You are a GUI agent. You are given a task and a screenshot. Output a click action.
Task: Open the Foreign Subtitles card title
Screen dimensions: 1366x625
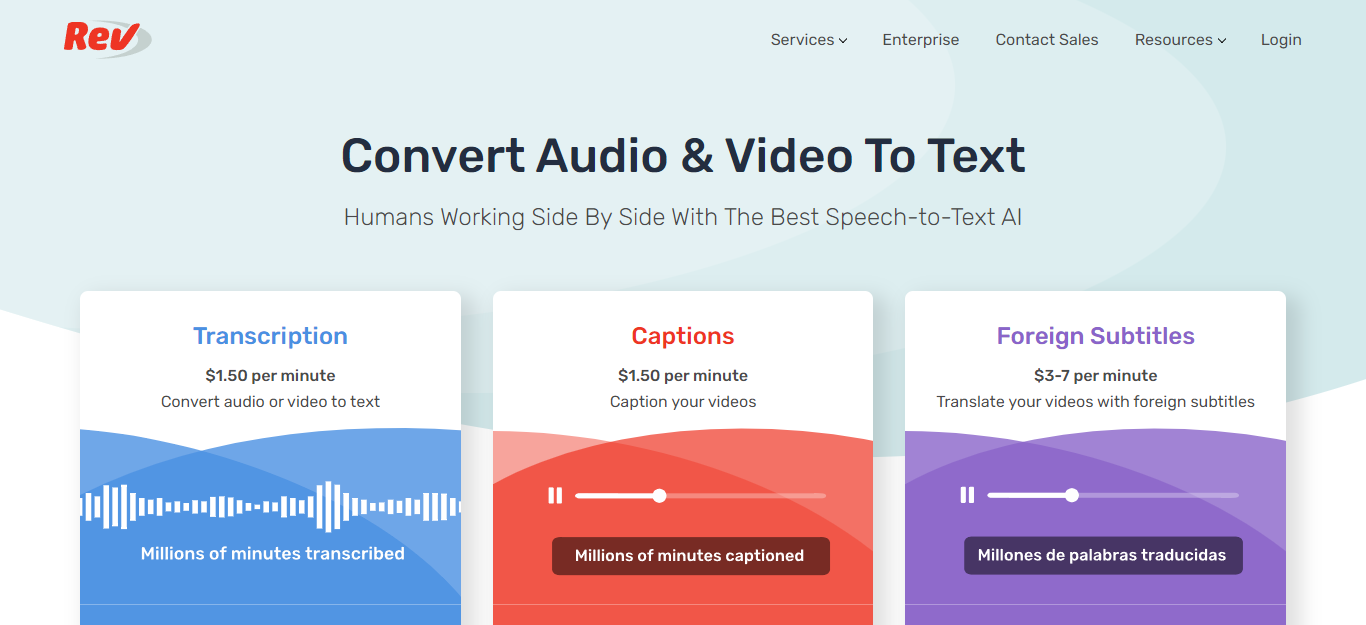click(x=1096, y=336)
